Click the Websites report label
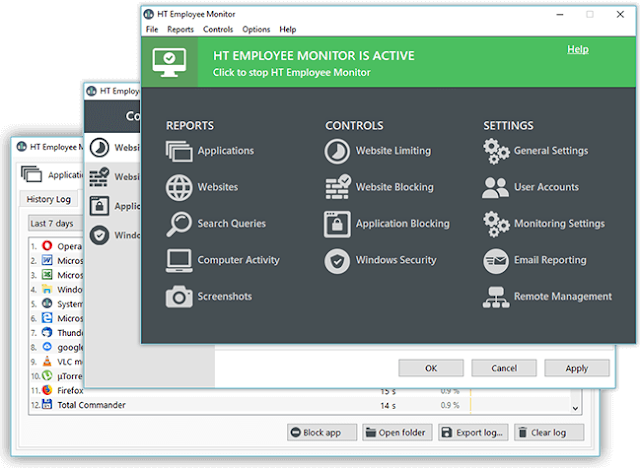The image size is (640, 468). pyautogui.click(x=218, y=187)
